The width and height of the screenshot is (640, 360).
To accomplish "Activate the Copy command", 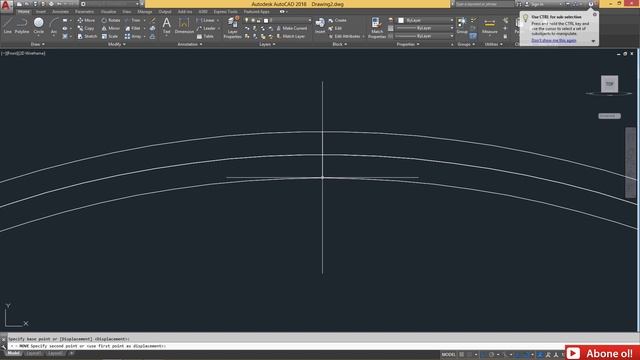I will point(86,28).
